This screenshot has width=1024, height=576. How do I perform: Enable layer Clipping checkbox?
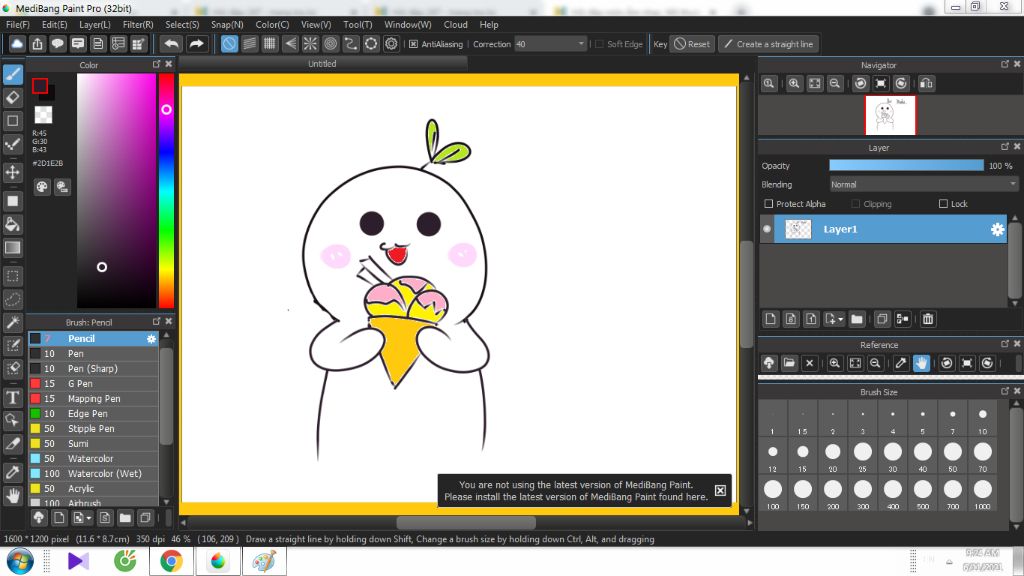856,204
